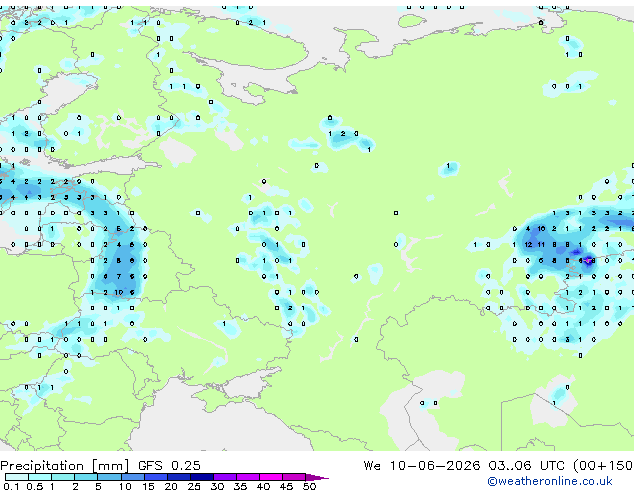Pick the 45–50 mm legend swatch
The width and height of the screenshot is (634, 490).
294,477
